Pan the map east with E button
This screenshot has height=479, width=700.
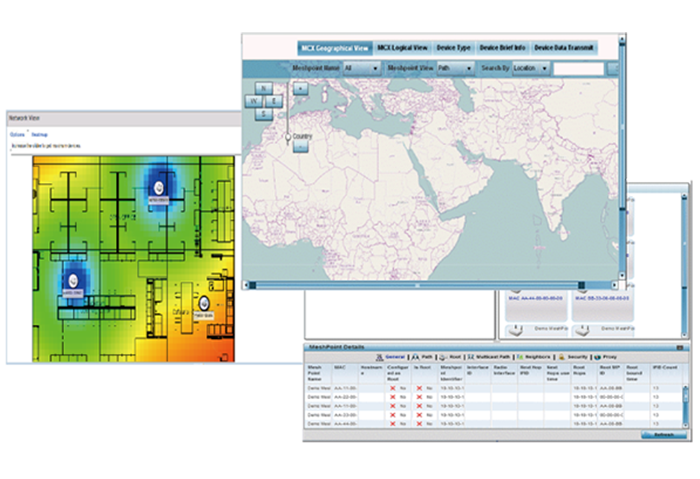[x=274, y=101]
